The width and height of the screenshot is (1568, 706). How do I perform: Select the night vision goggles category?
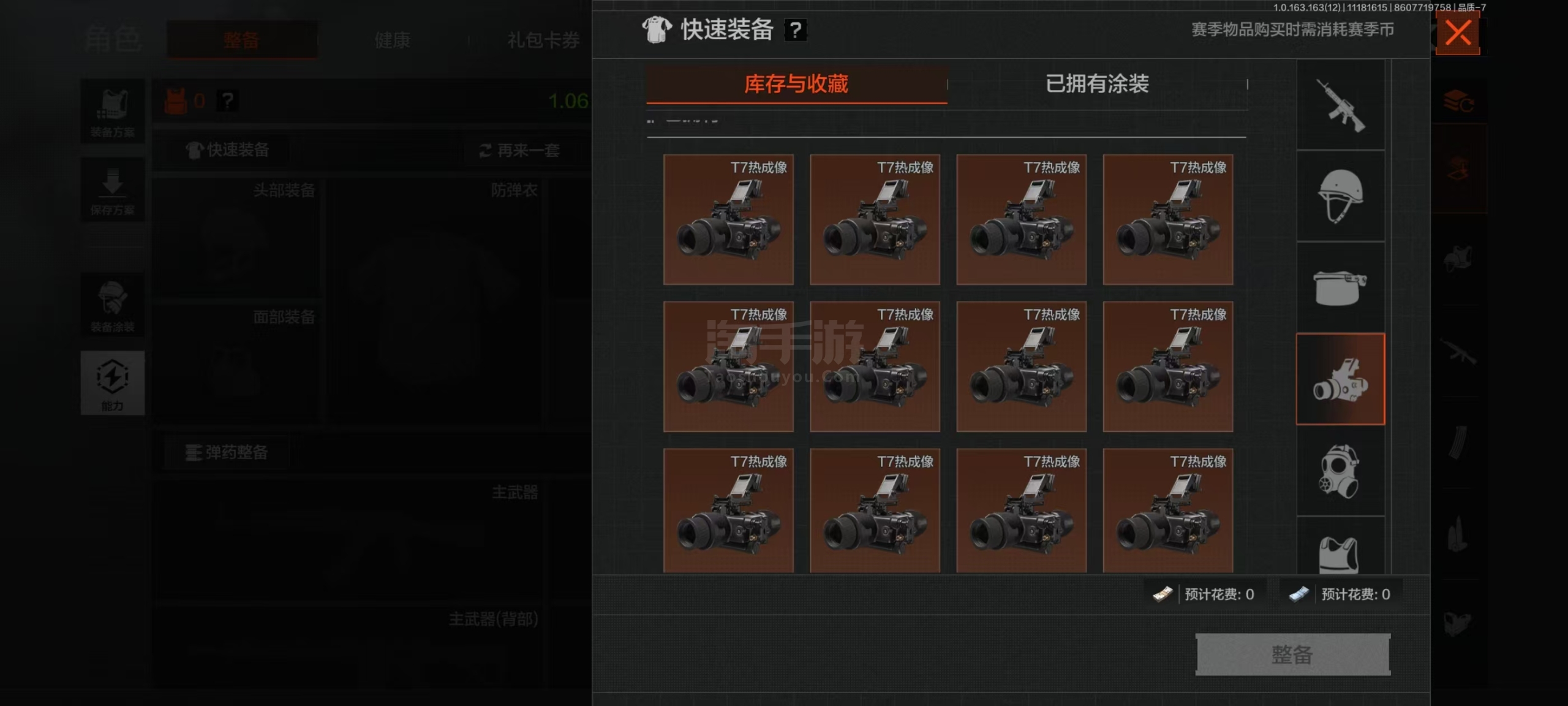(1340, 379)
